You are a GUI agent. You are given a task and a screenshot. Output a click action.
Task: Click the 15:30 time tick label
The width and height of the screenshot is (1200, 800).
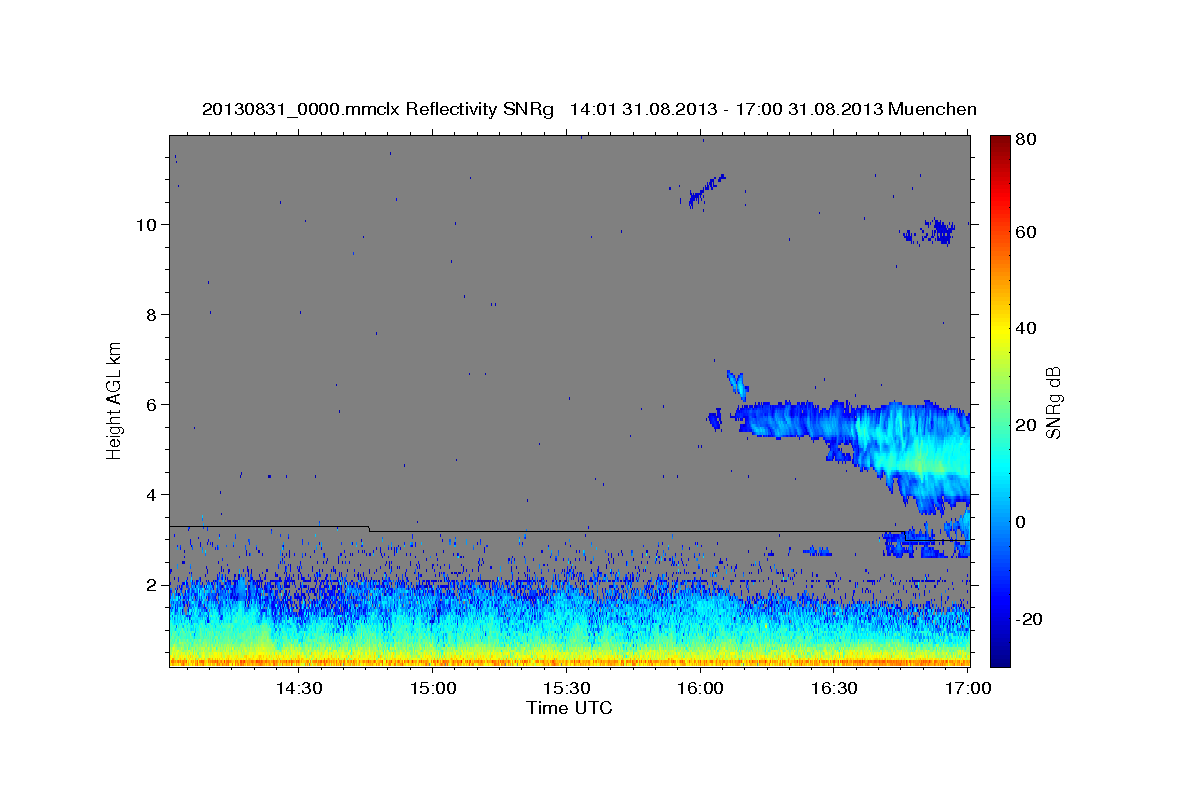click(x=566, y=689)
